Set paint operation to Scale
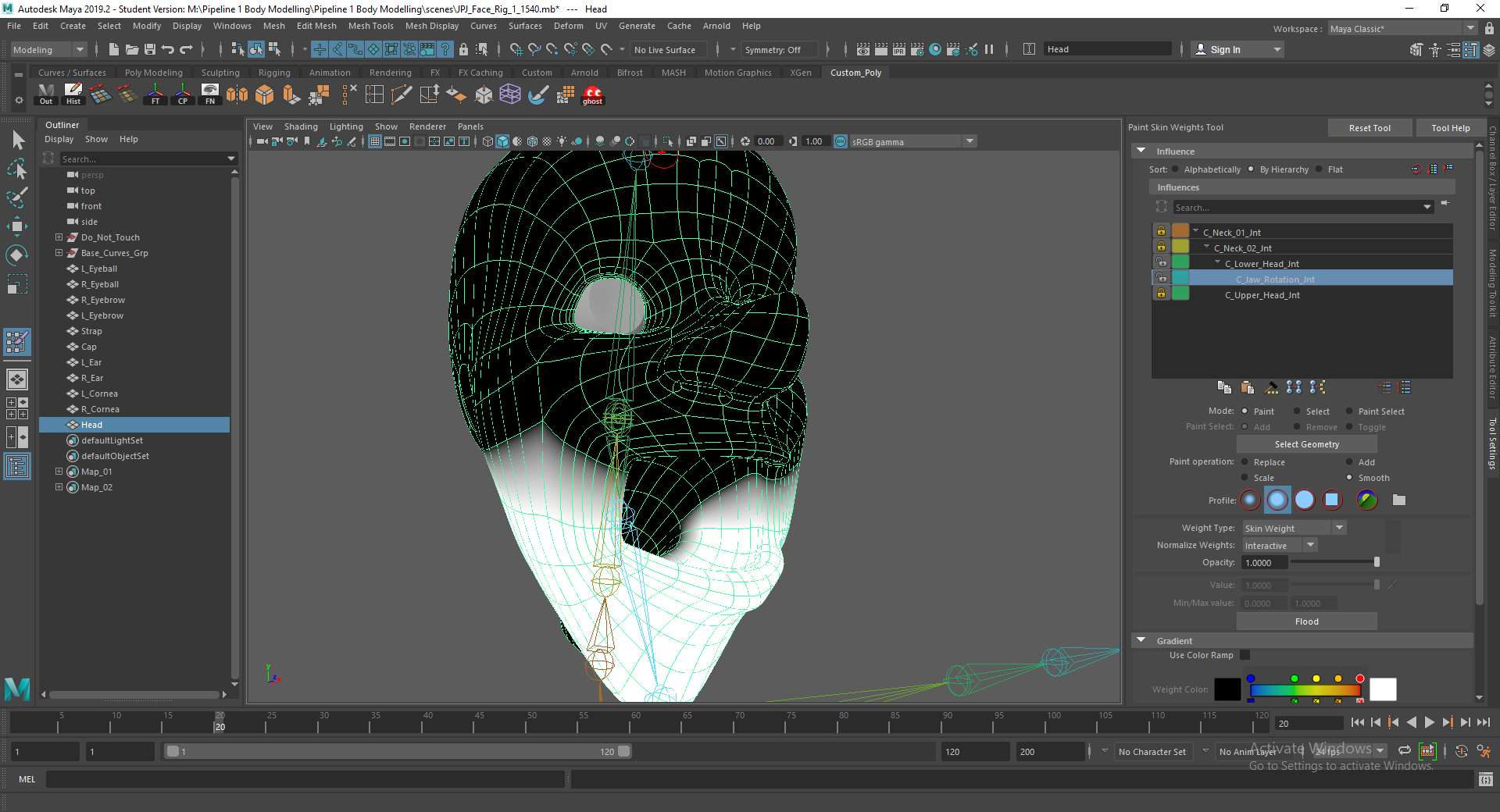1500x812 pixels. coord(1245,478)
